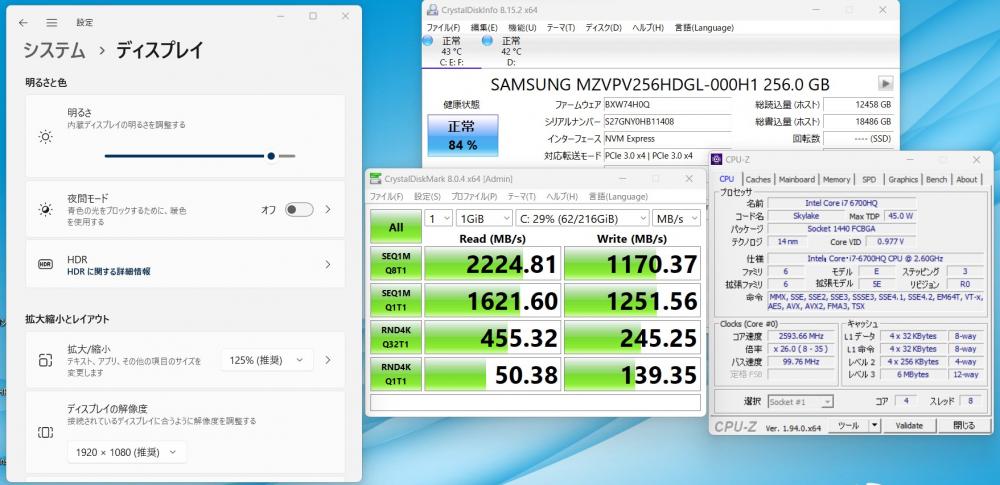Image resolution: width=1000 pixels, height=485 pixels.
Task: Open CrystalDiskInfo 機能(U) menu
Action: (x=522, y=27)
